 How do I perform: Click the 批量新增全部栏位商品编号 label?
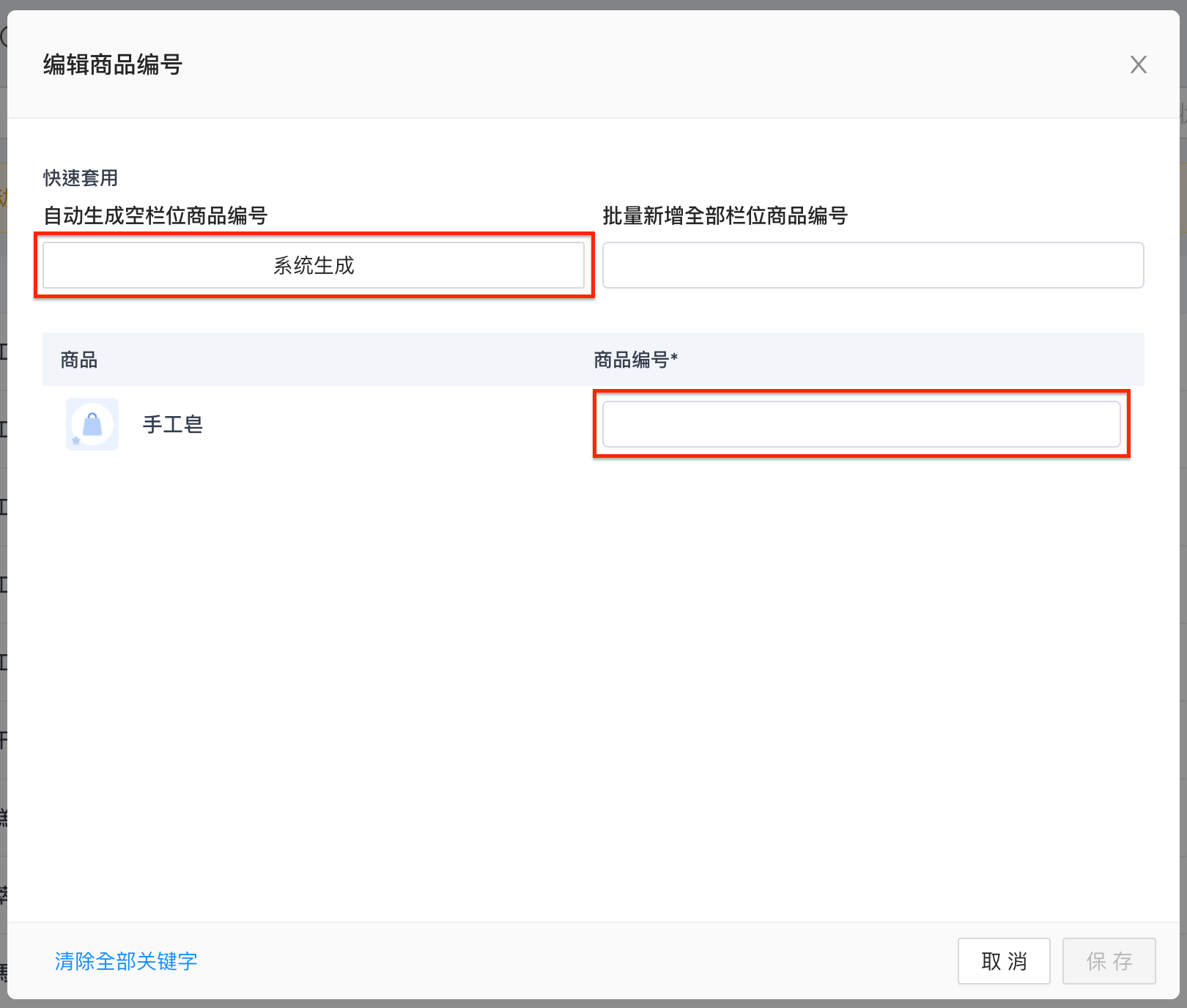725,215
